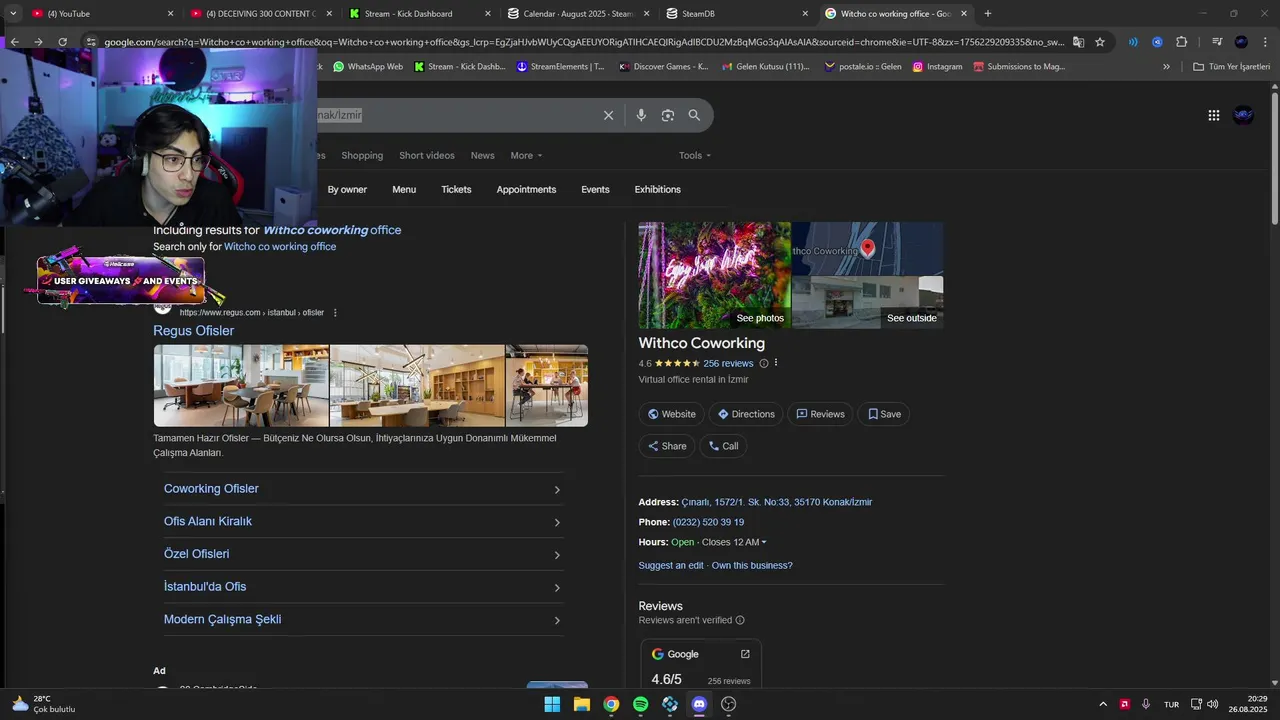Viewport: 1280px width, 720px height.
Task: Open Spotify from the taskbar
Action: (x=640, y=704)
